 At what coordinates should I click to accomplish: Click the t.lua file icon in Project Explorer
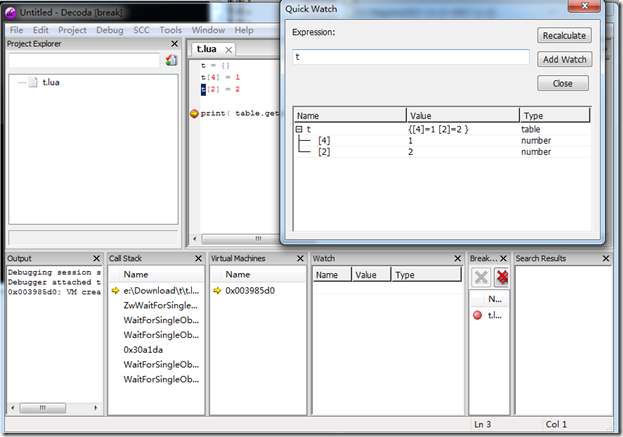33,82
